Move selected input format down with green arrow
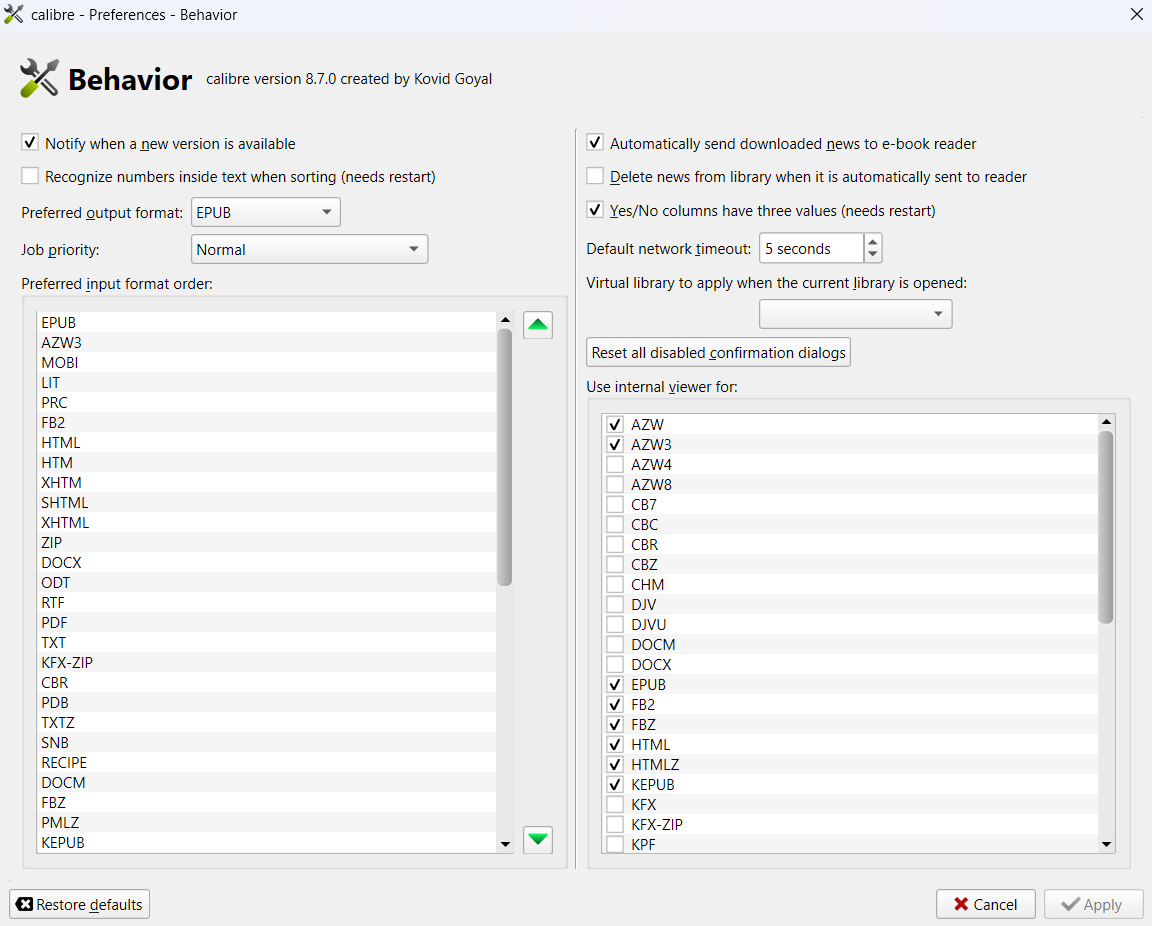 click(538, 839)
